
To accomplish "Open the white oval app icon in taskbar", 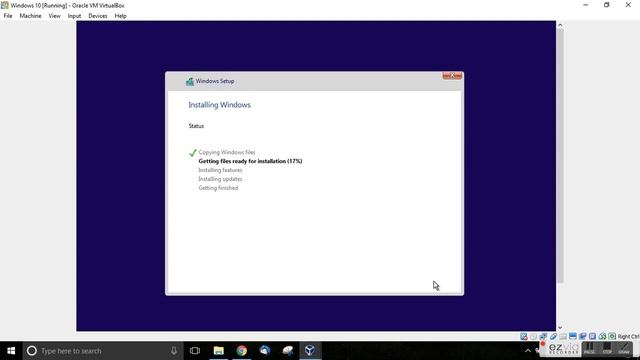I will [x=287, y=351].
